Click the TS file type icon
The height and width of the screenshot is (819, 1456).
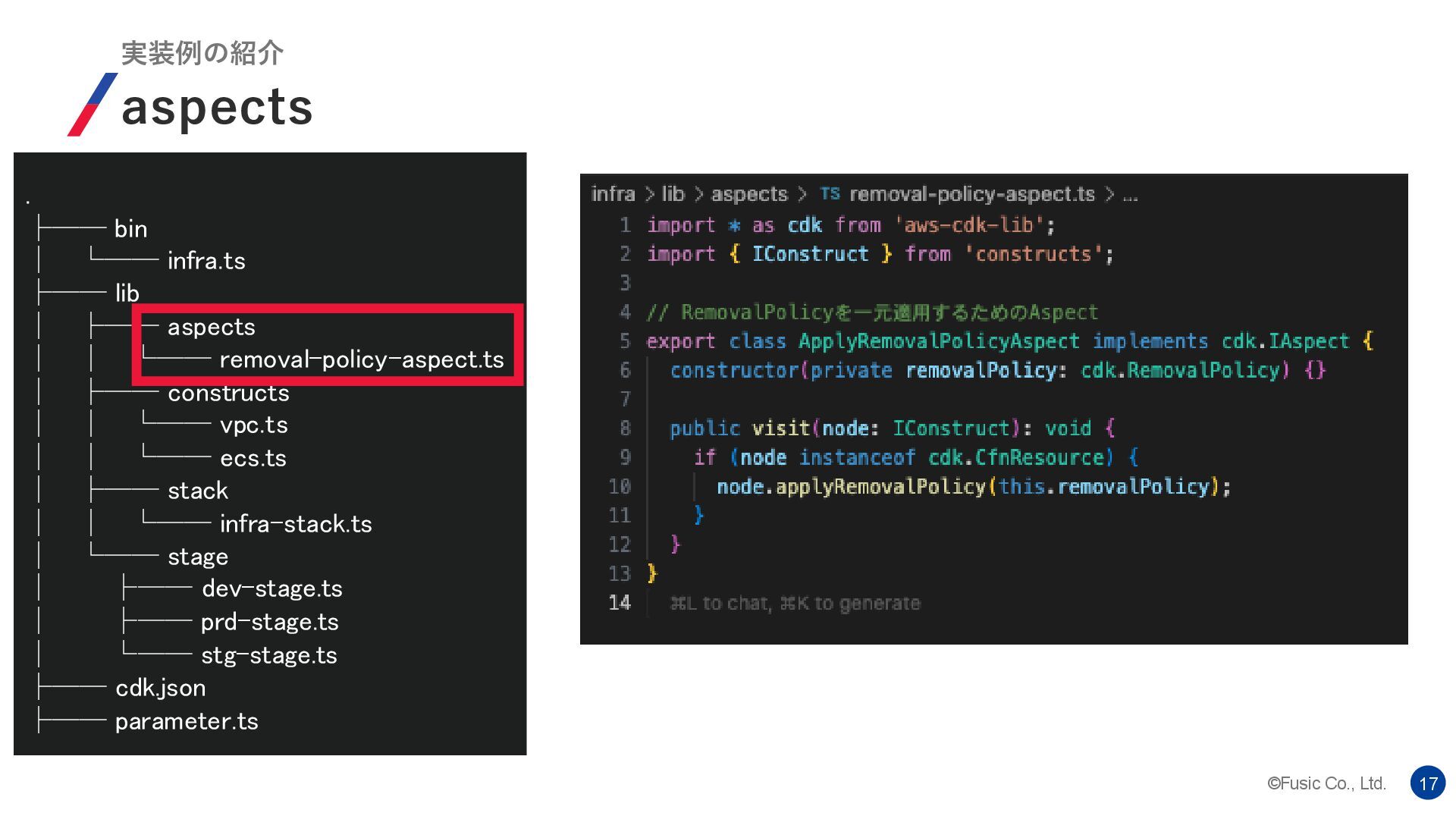tap(830, 194)
